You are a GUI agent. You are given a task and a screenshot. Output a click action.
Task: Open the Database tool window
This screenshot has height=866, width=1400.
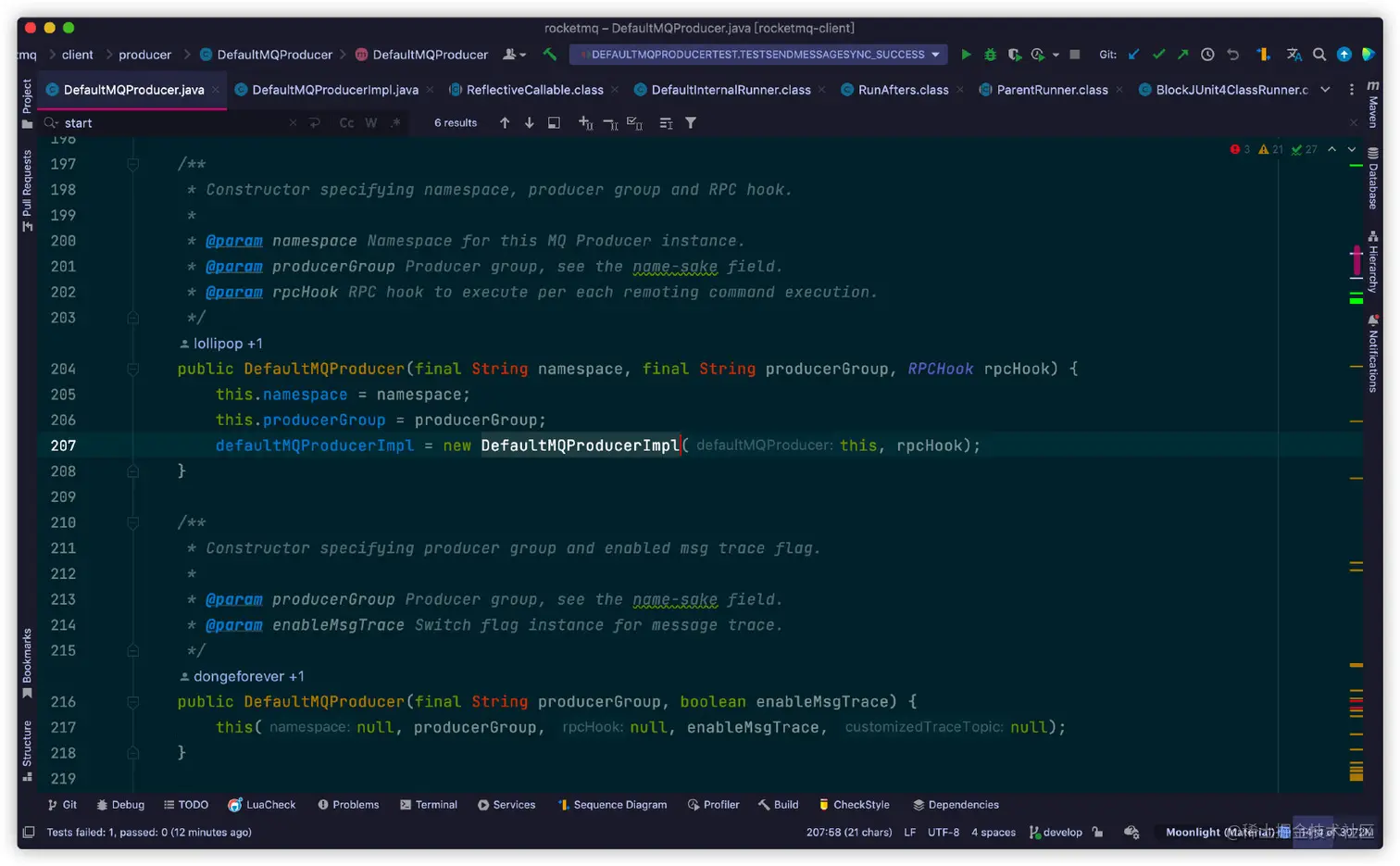pyautogui.click(x=1373, y=178)
